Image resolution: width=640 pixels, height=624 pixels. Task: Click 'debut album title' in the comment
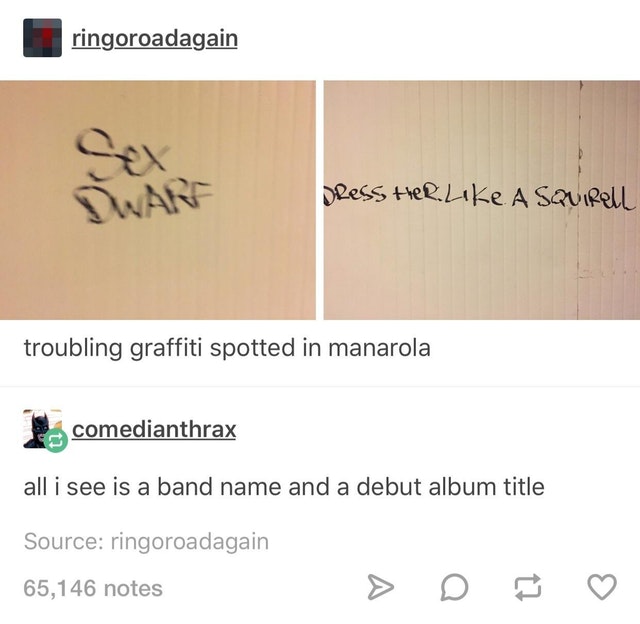pos(451,487)
